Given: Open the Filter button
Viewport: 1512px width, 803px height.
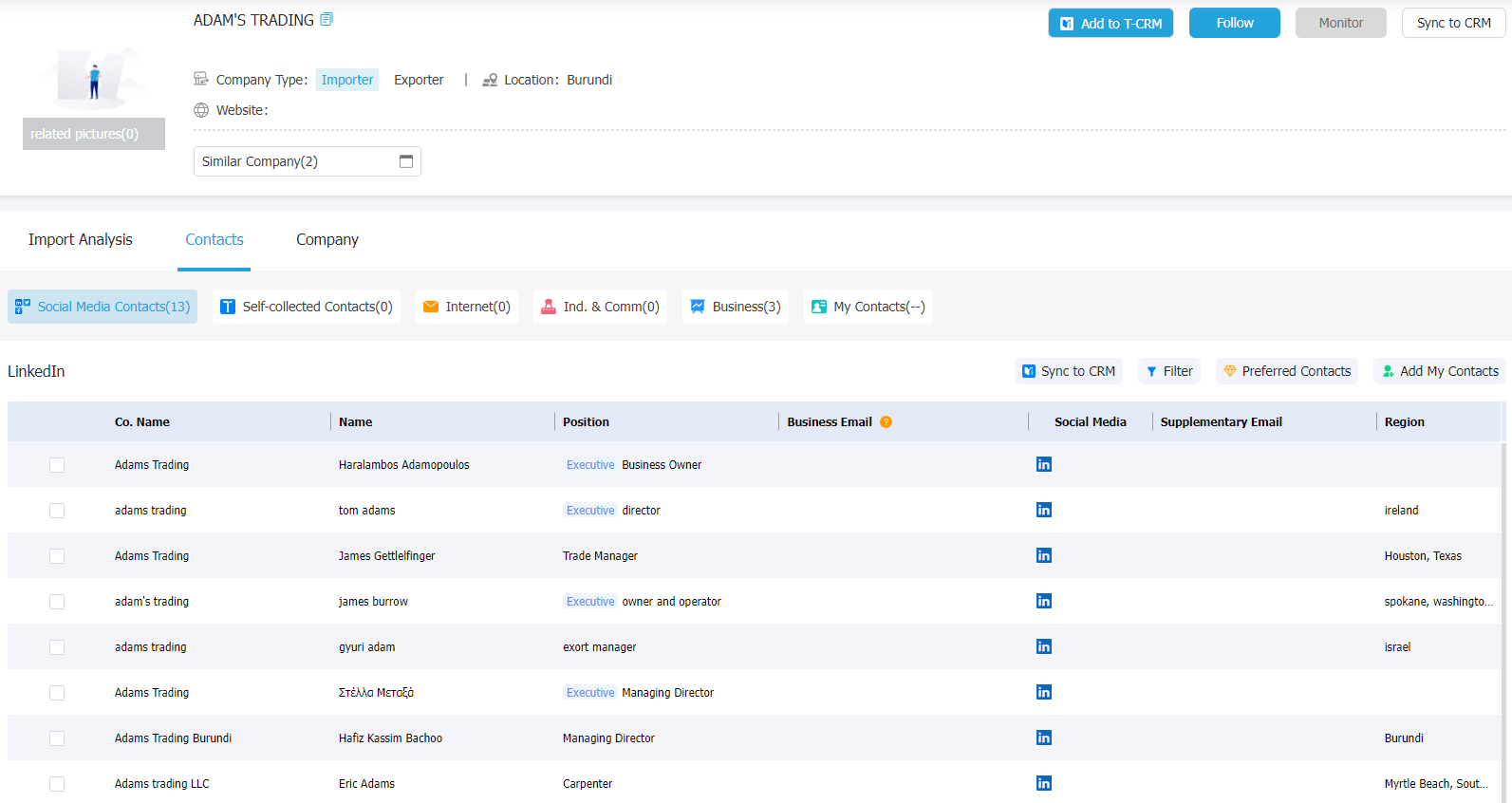Looking at the screenshot, I should [x=1169, y=371].
